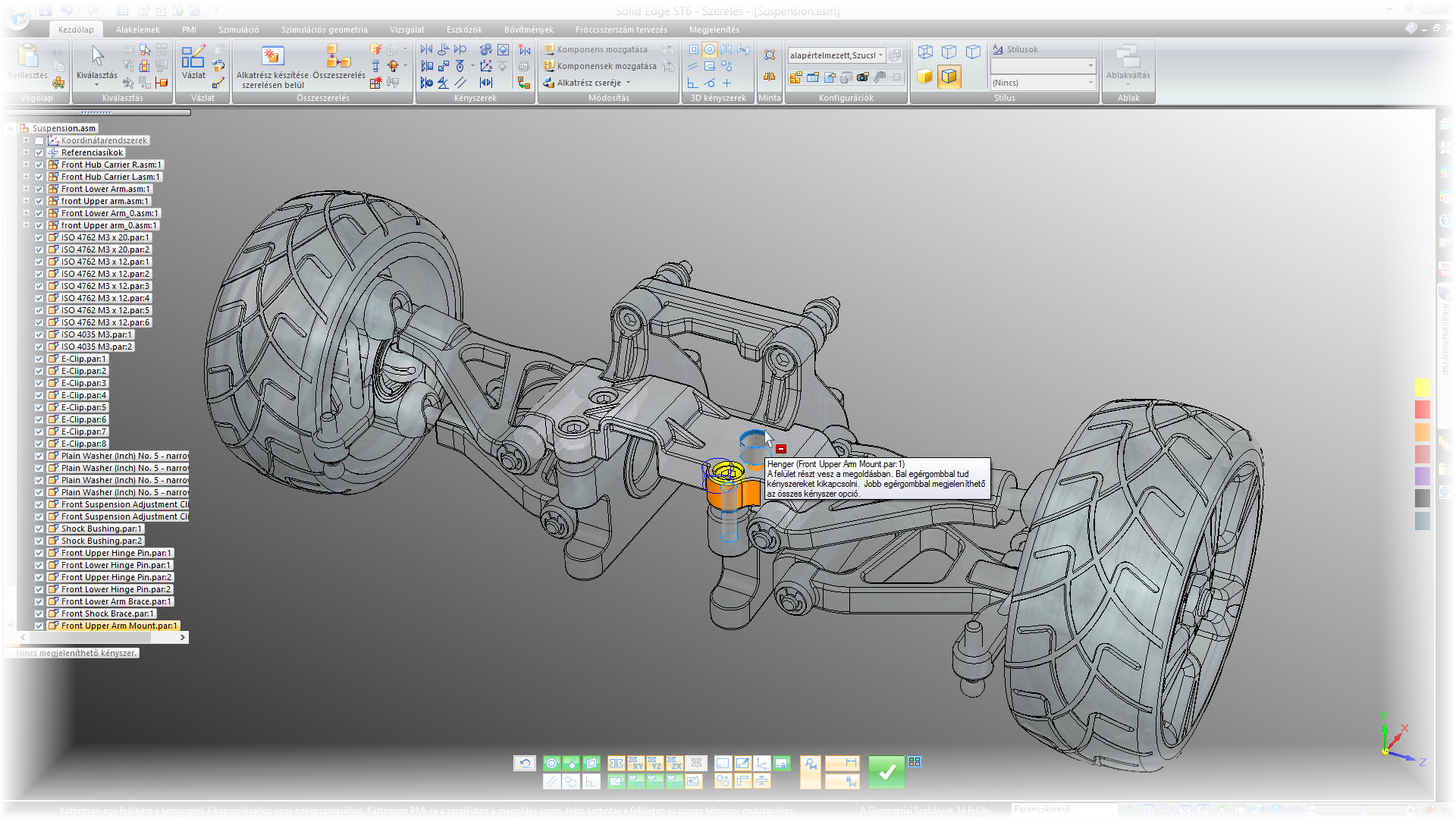Screen dimensions: 1456x819
Task: Accept with the green checkmark button
Action: click(886, 772)
